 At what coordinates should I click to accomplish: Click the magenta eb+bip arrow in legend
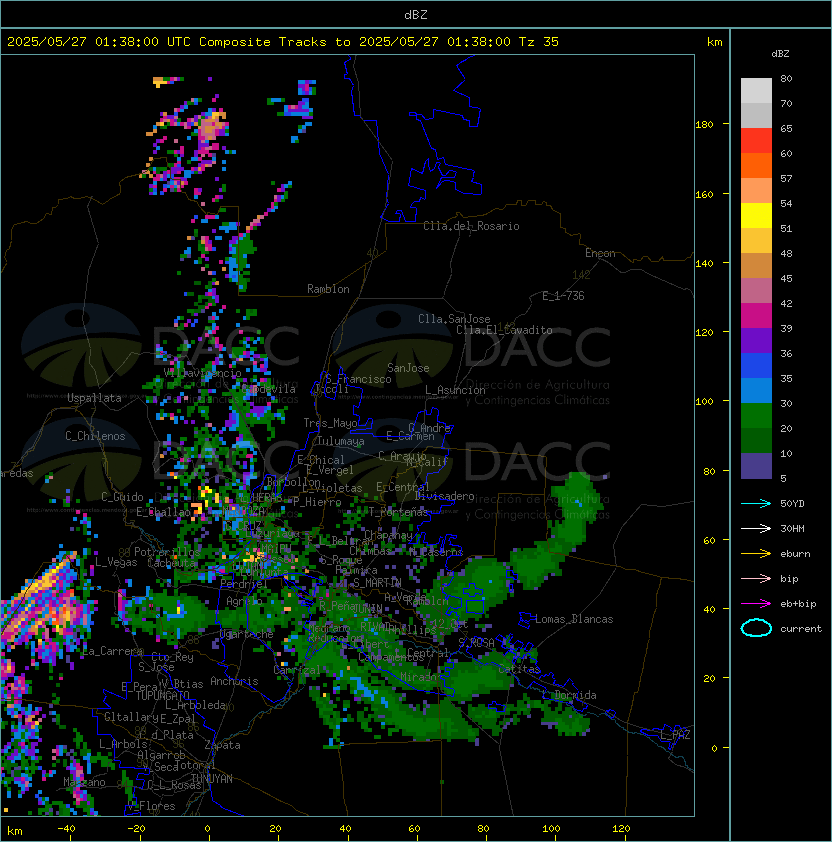coord(756,604)
